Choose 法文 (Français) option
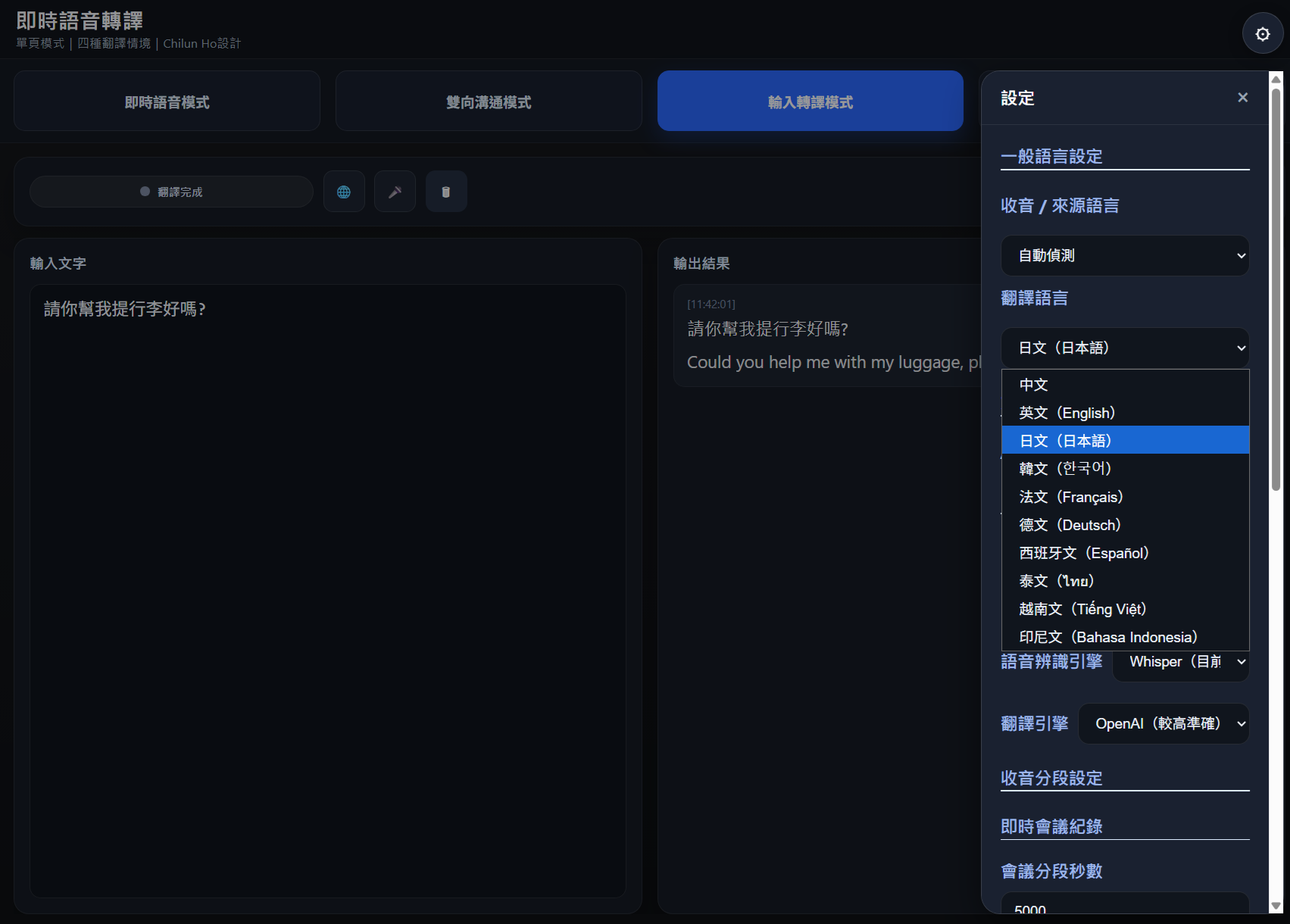The height and width of the screenshot is (924, 1290). 1125,497
